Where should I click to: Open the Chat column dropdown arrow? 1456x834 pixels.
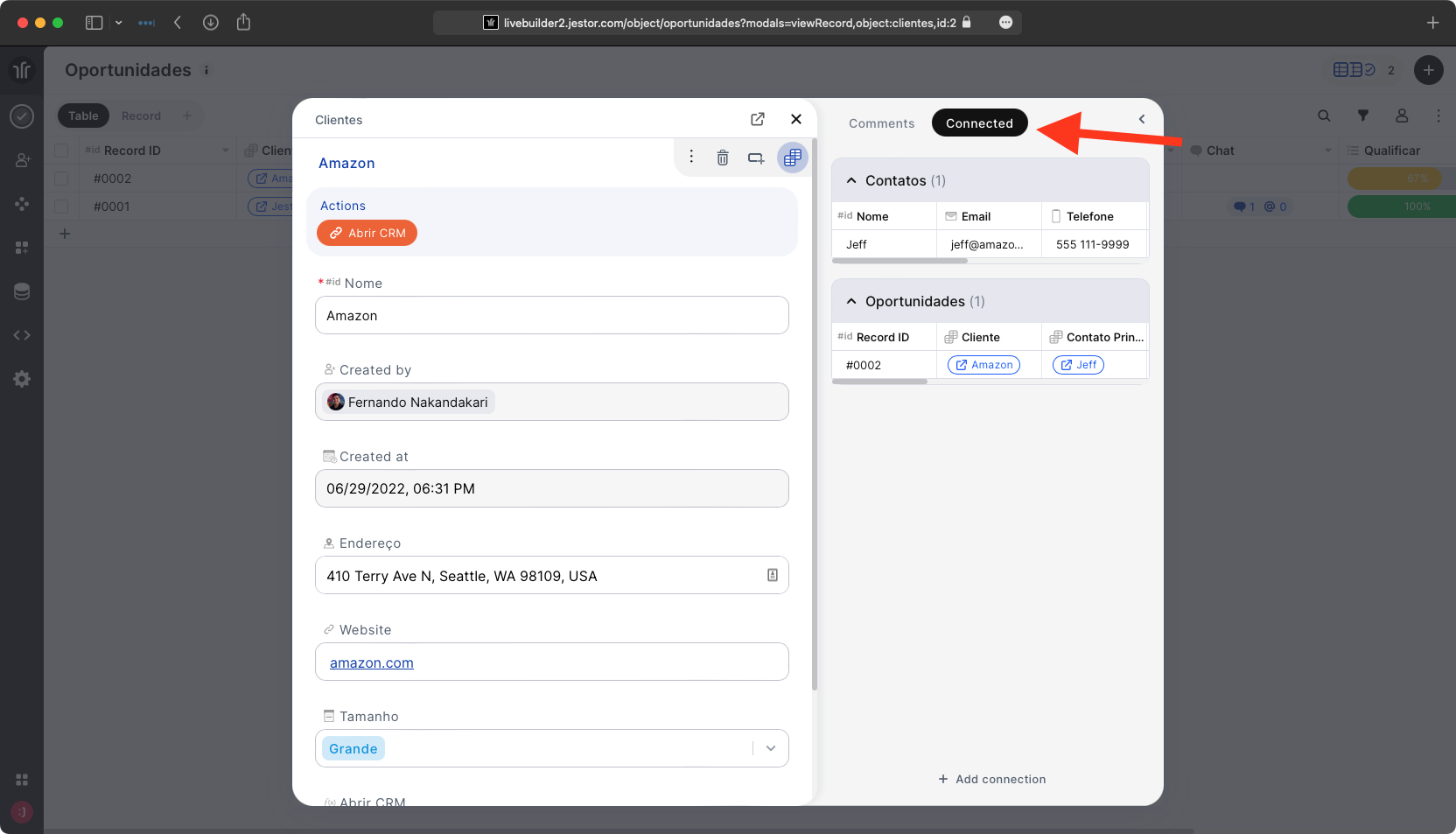[x=1327, y=151]
